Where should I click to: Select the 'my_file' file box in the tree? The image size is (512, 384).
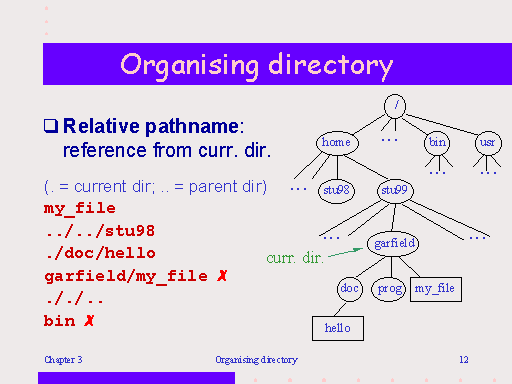tap(436, 289)
